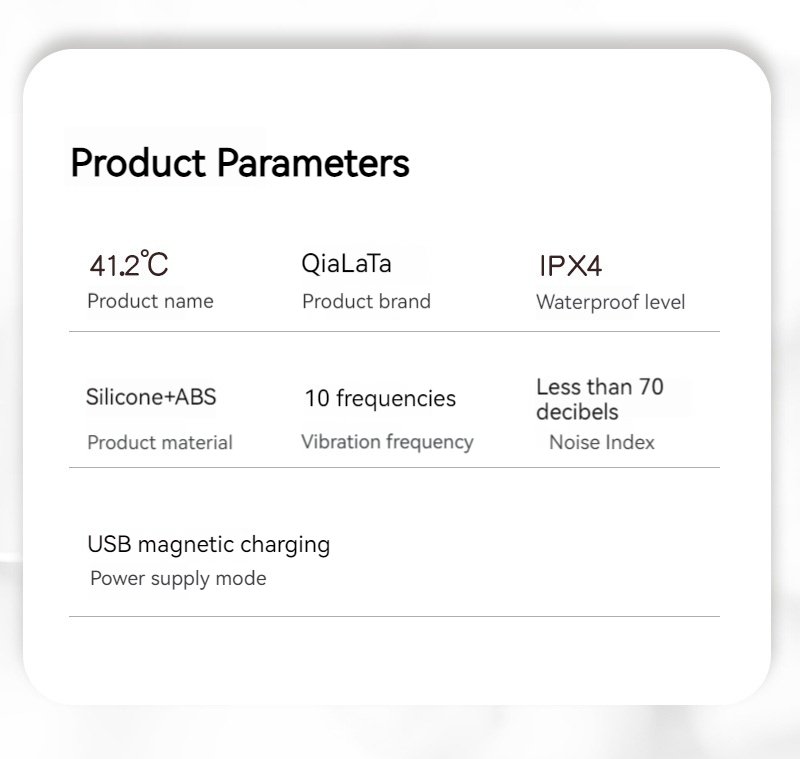Select USB magnetic charging text
The width and height of the screenshot is (800, 759).
[x=209, y=545]
